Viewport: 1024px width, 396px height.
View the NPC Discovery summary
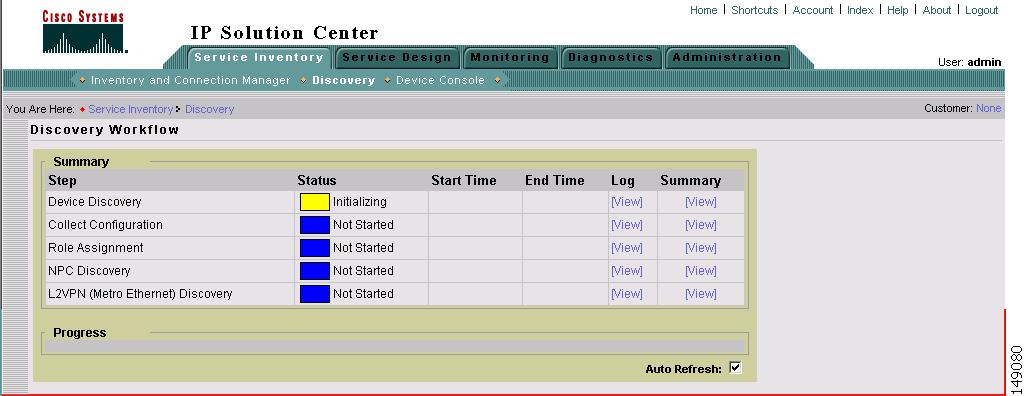(x=701, y=271)
